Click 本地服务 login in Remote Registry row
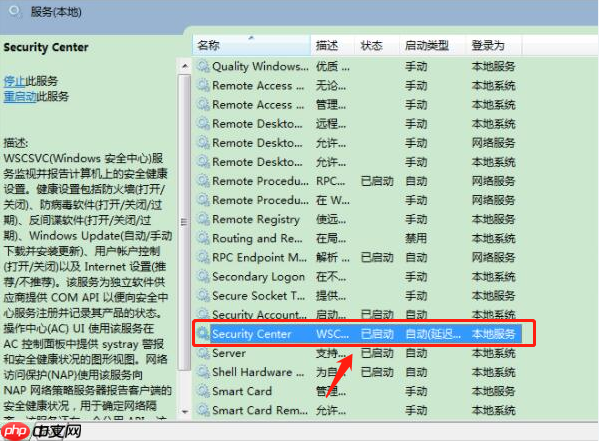This screenshot has width=599, height=441. [x=493, y=219]
